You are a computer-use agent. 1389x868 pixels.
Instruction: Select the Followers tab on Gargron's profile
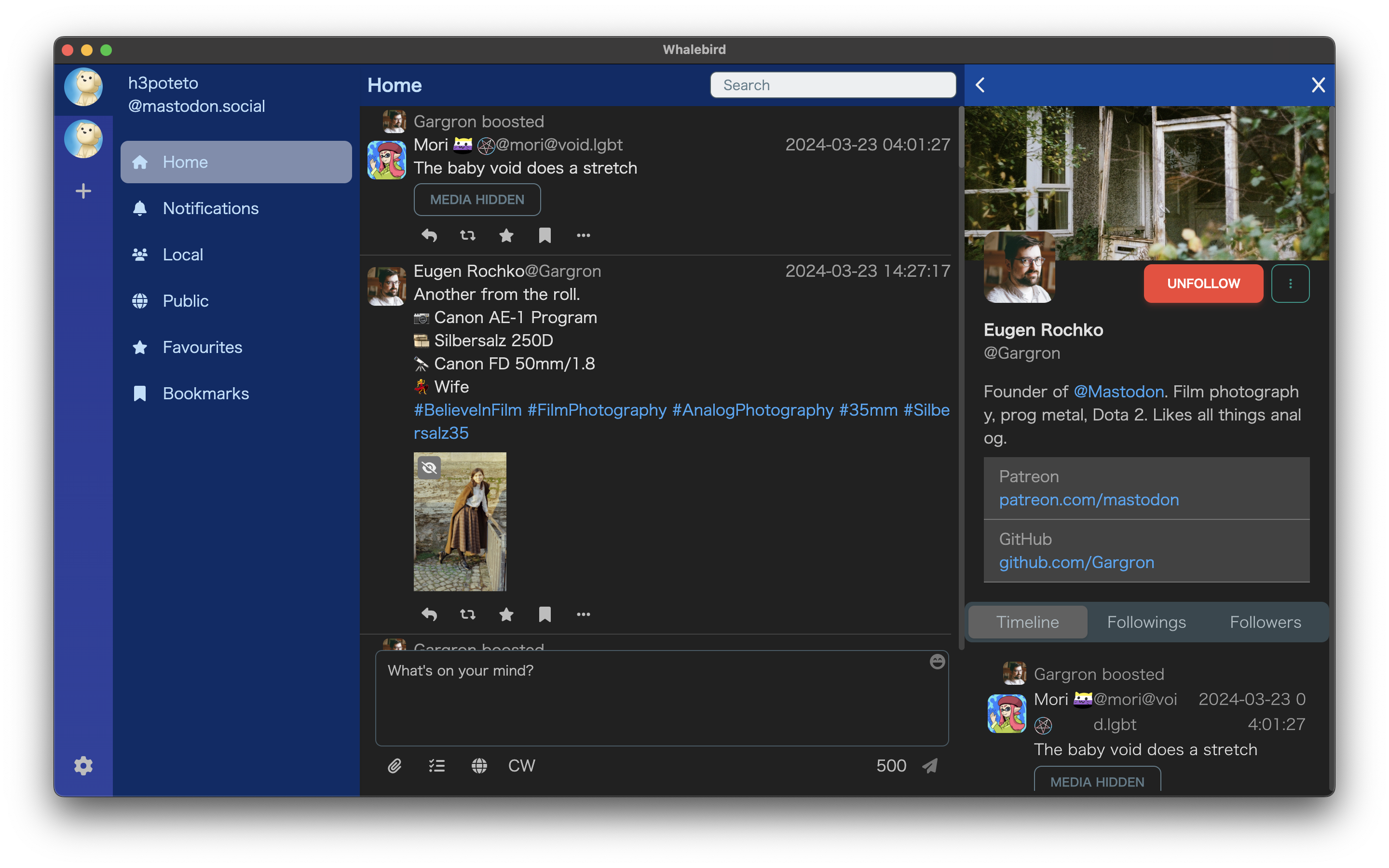coord(1265,622)
